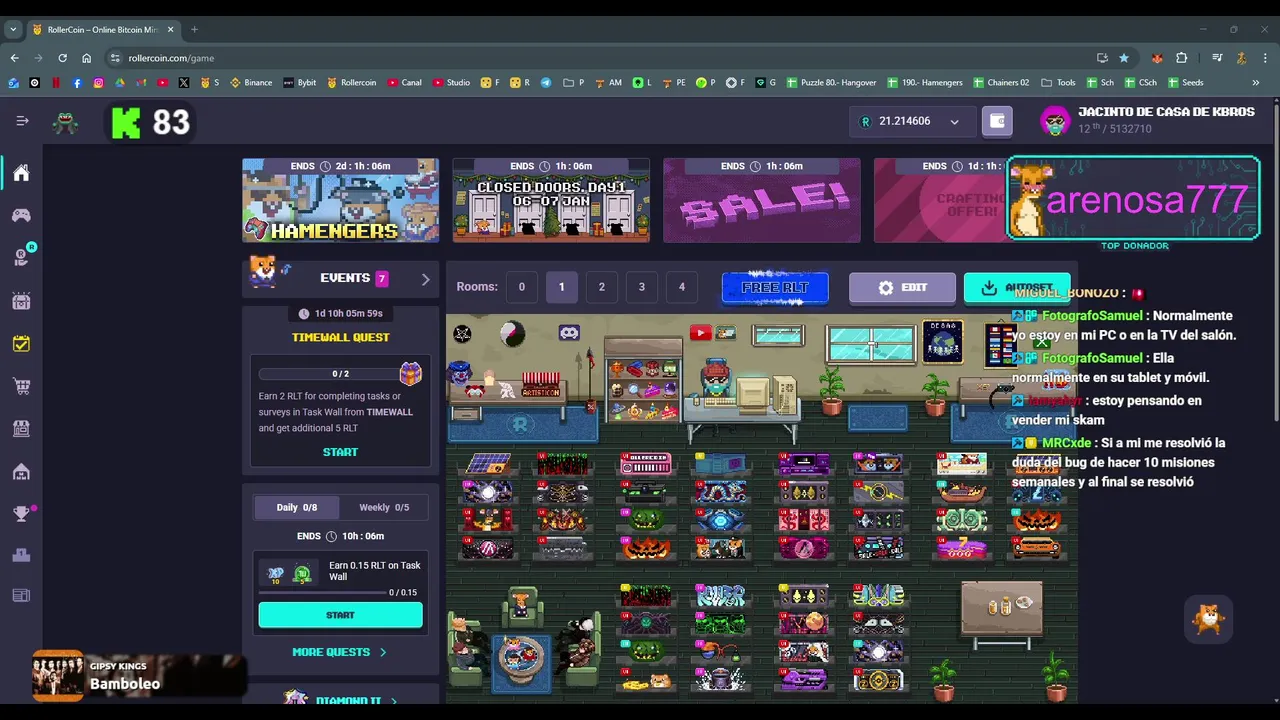Viewport: 1280px width, 720px height.
Task: Click the EDIT room button
Action: pyautogui.click(x=902, y=287)
